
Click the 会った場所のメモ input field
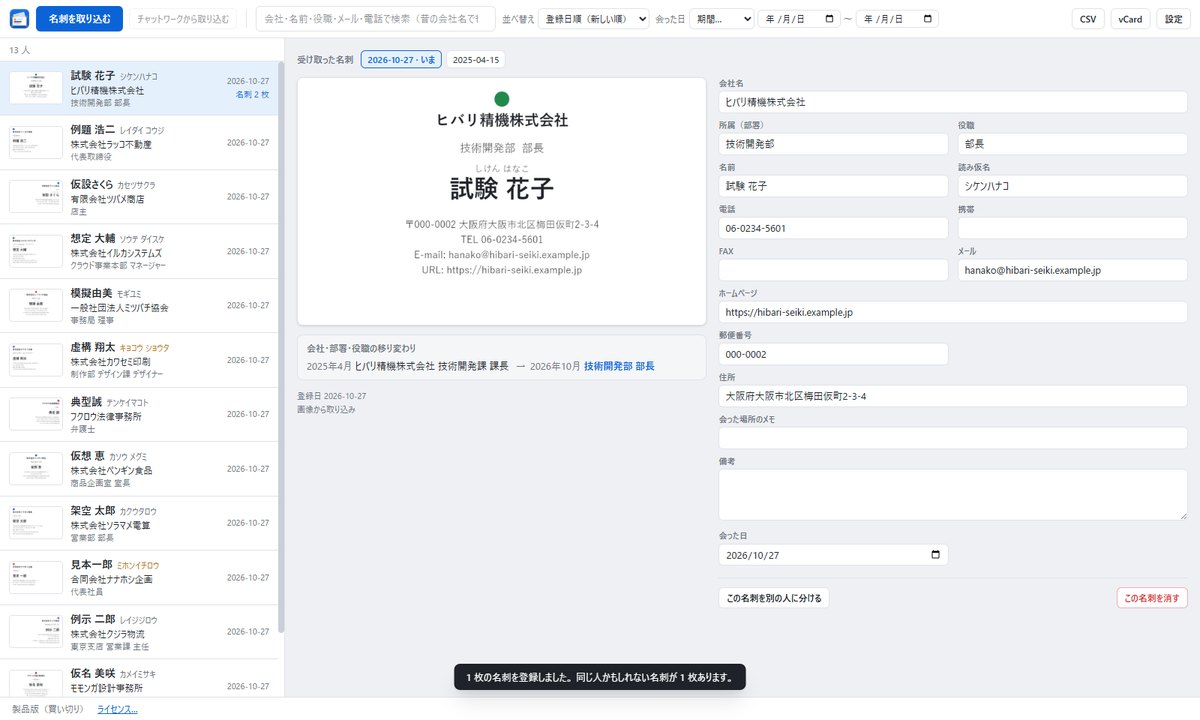tap(953, 438)
